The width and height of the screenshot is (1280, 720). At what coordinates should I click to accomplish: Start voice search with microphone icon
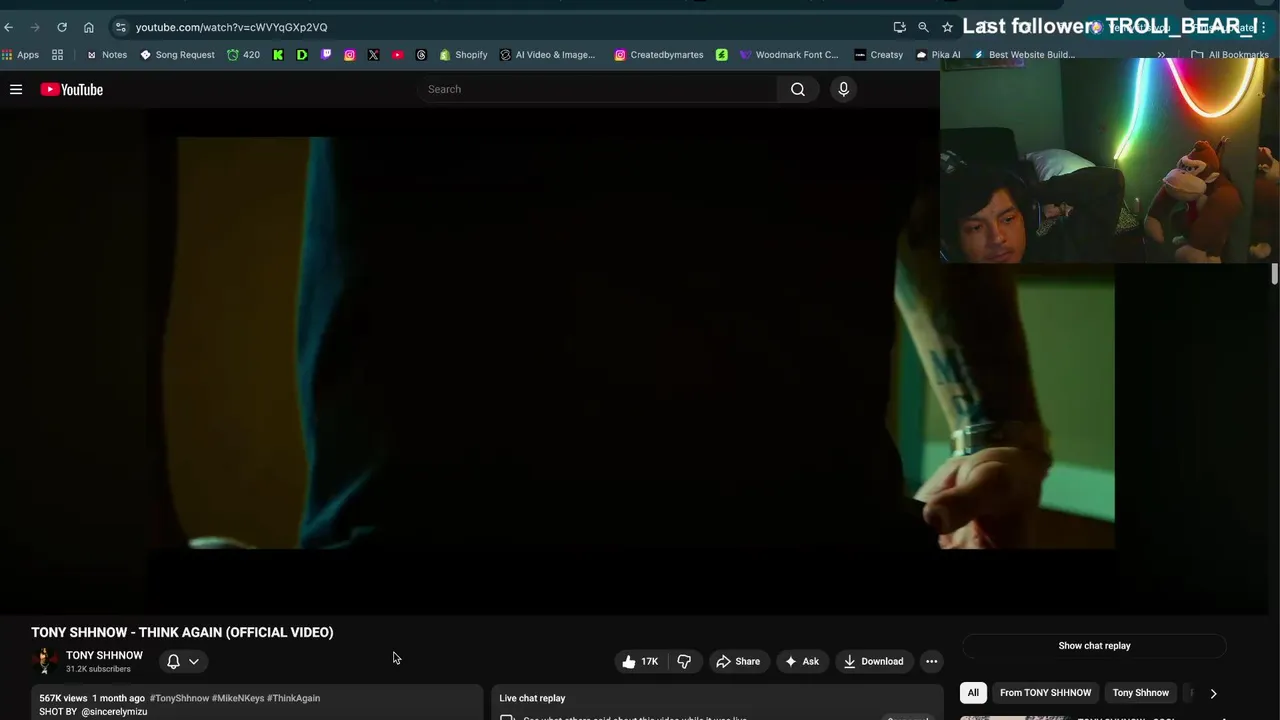843,89
